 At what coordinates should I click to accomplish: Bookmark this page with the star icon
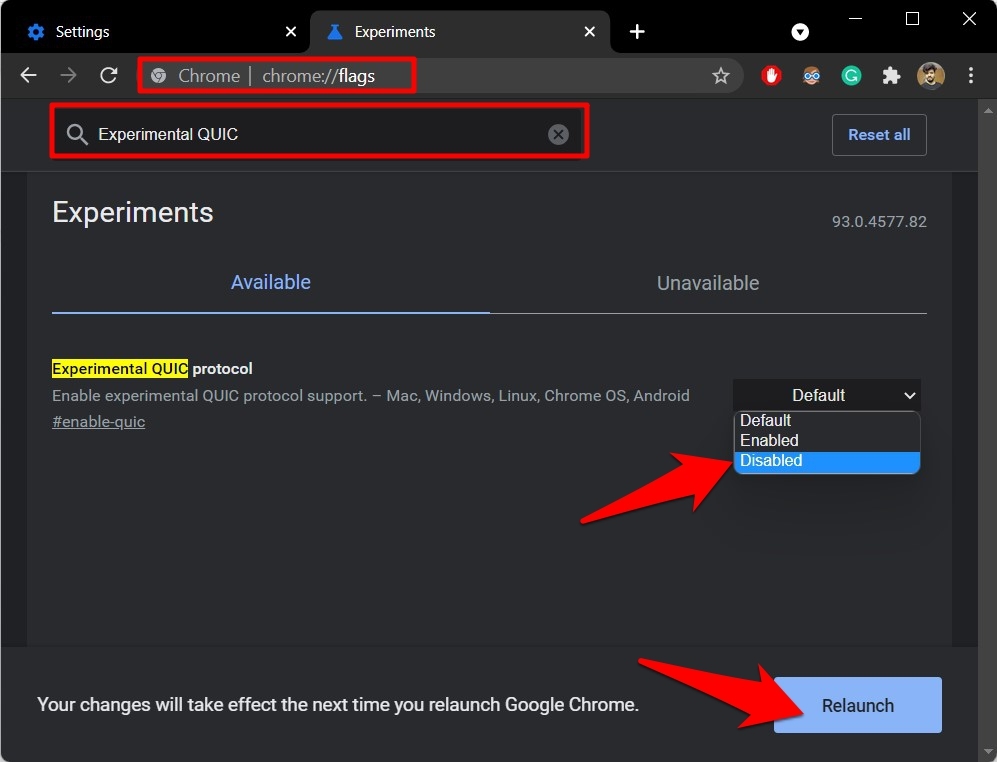pos(720,76)
